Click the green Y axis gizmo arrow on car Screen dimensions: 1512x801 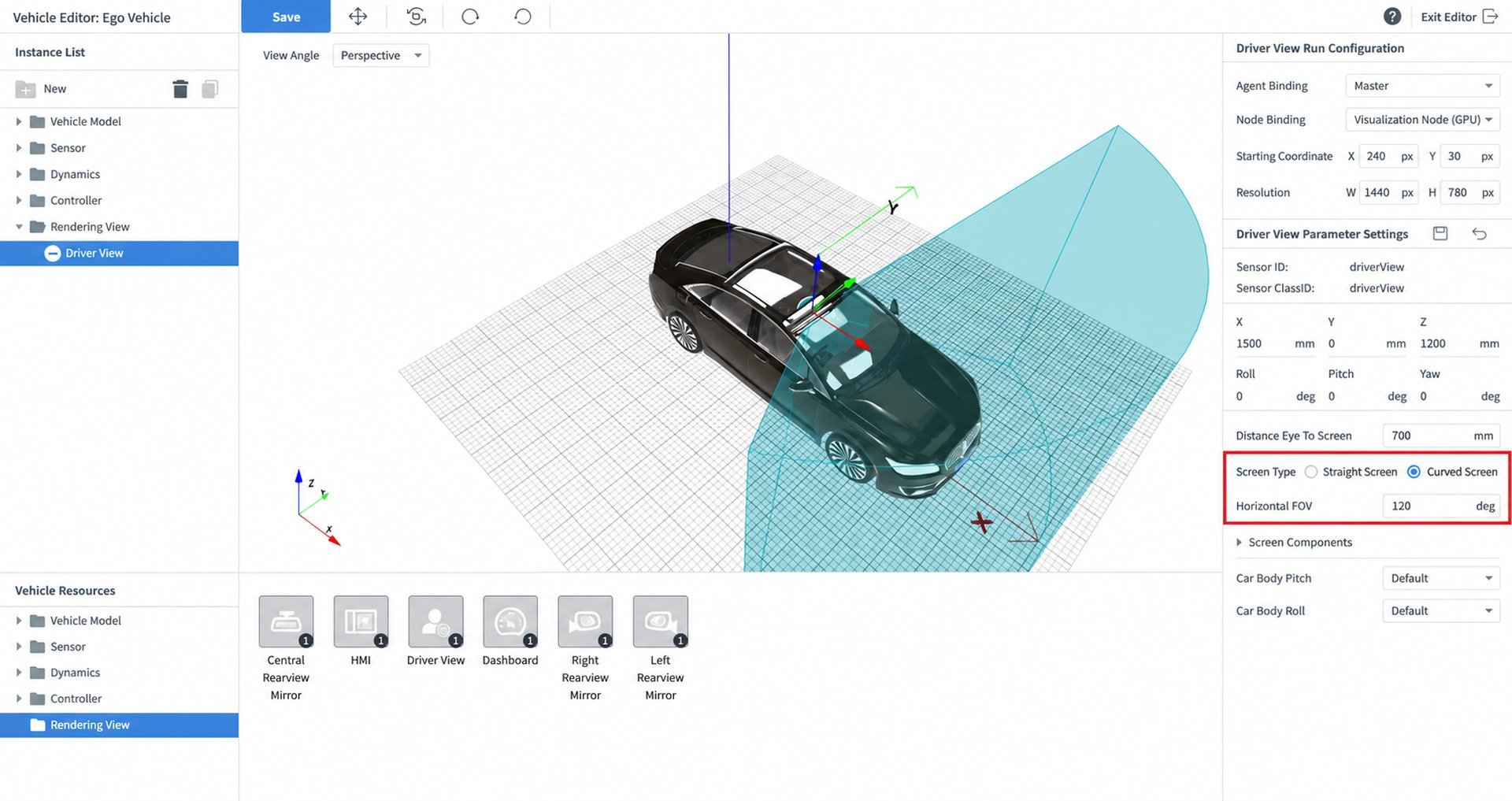(x=848, y=282)
